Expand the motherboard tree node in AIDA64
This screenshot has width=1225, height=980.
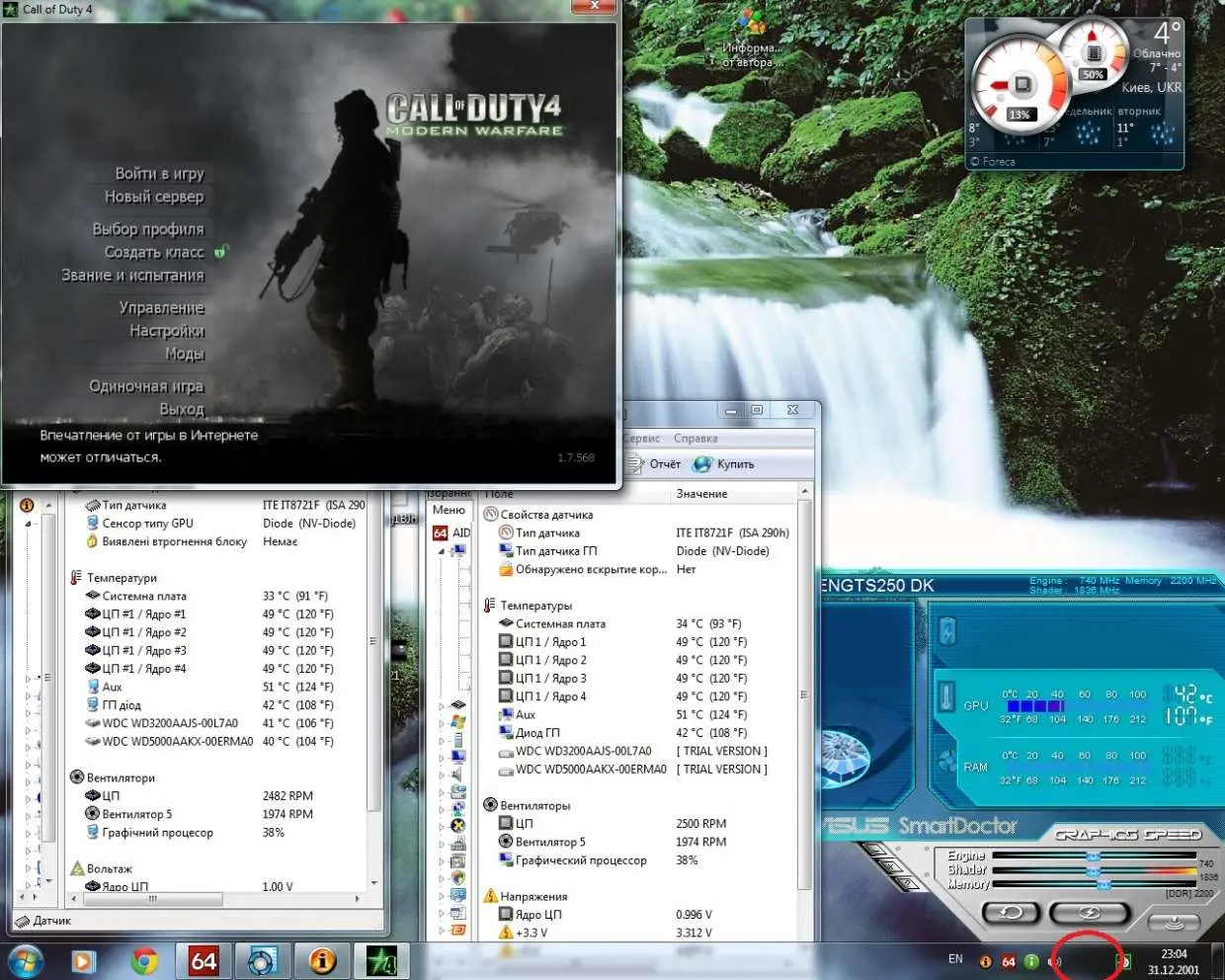[x=442, y=706]
